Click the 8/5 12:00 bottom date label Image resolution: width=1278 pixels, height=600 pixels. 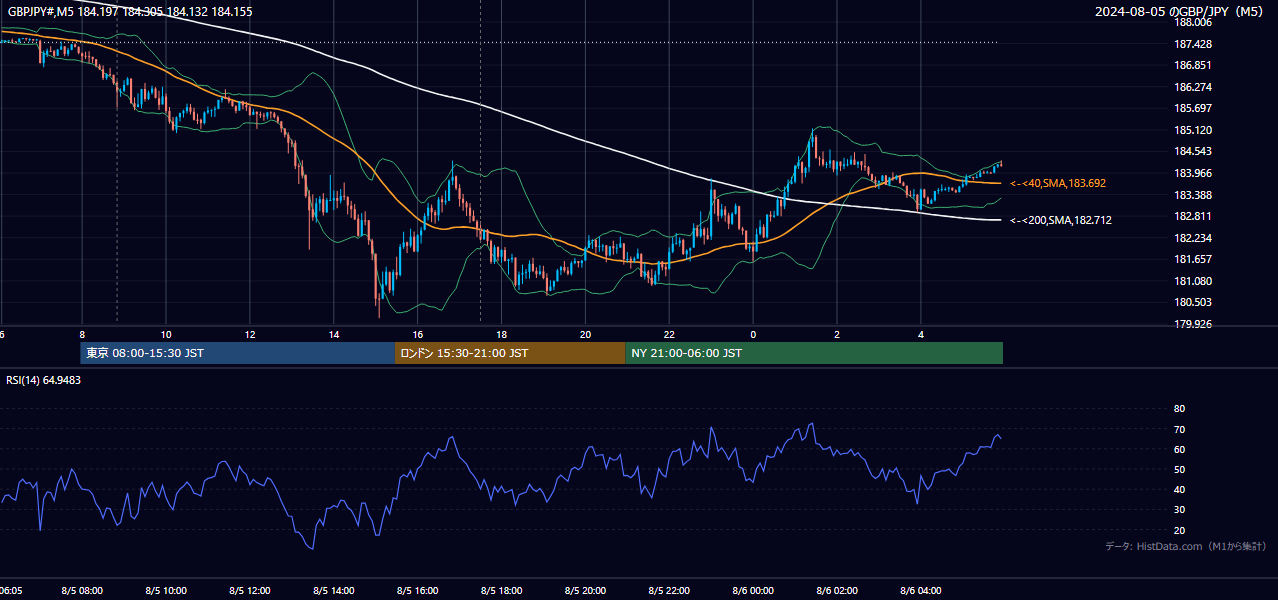tap(250, 591)
